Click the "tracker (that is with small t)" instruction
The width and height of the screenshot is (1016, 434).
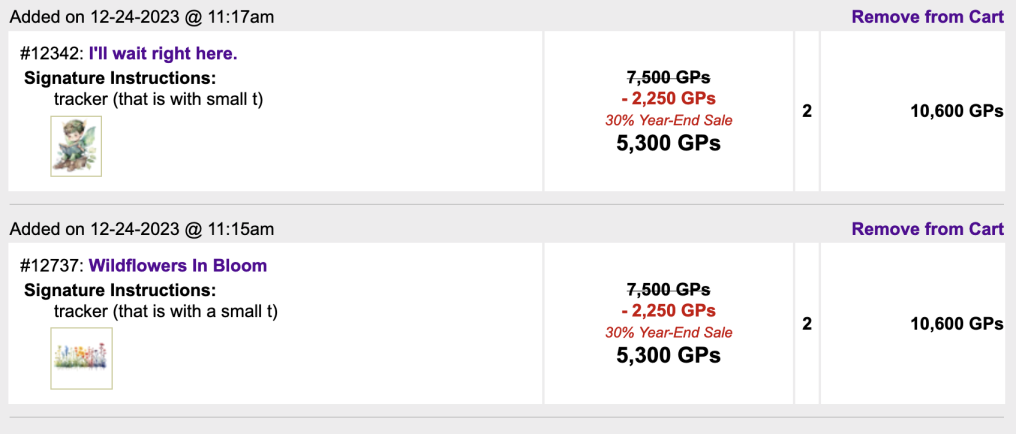158,99
